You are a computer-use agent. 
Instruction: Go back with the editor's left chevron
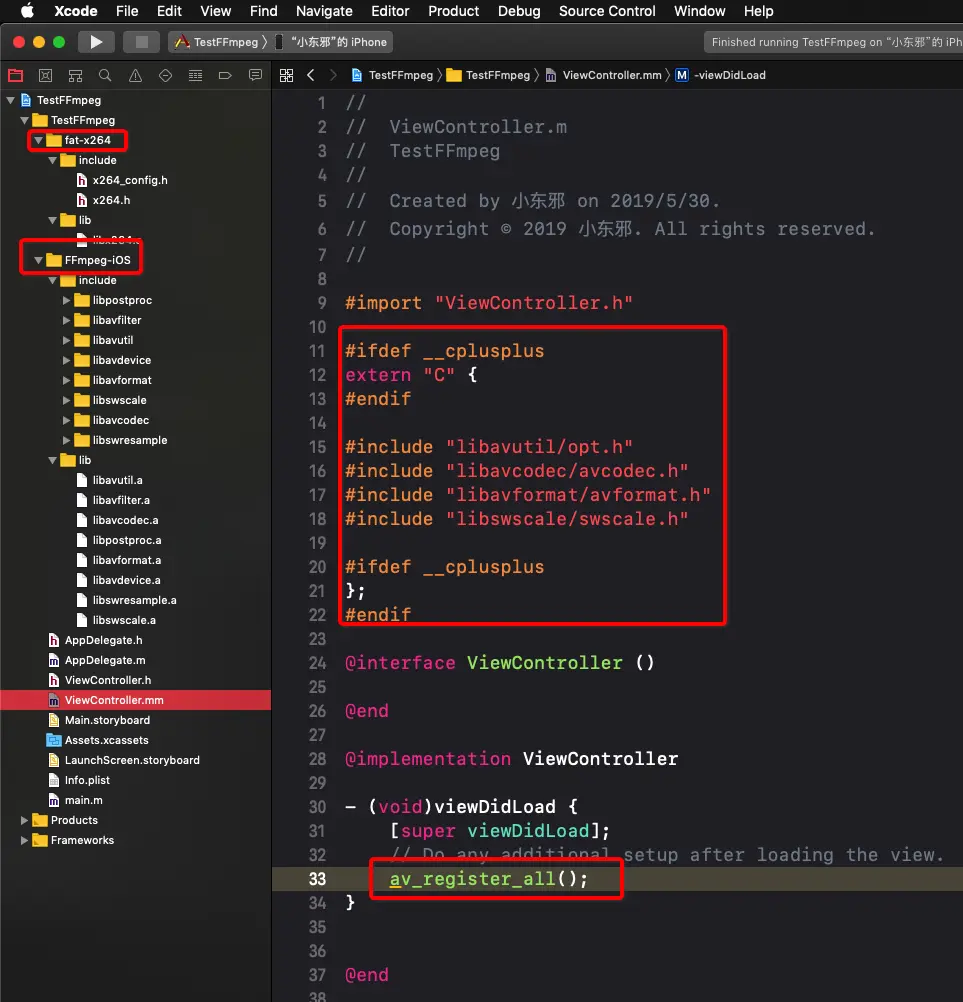pyautogui.click(x=311, y=75)
